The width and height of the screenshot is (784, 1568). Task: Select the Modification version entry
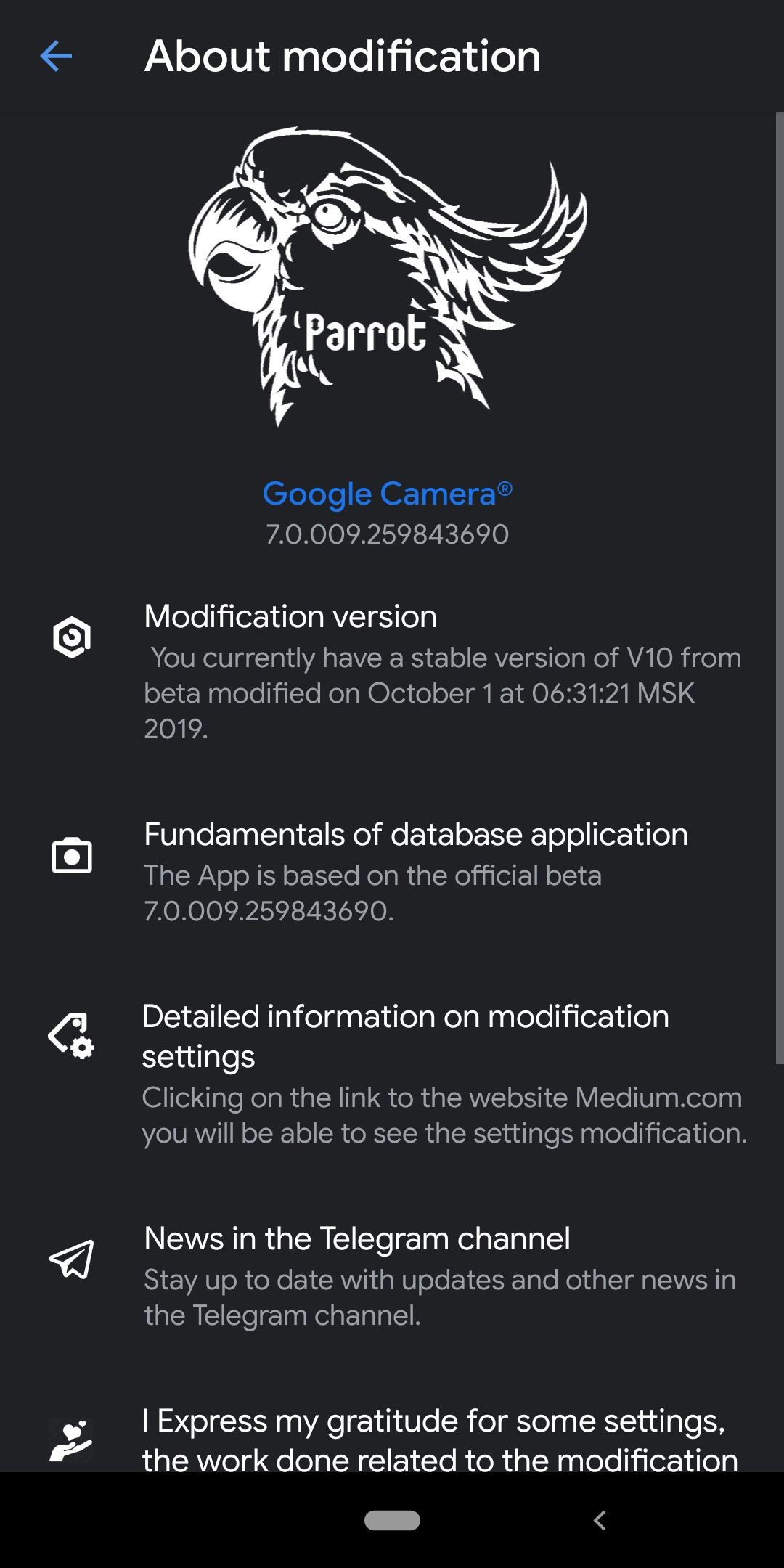290,617
